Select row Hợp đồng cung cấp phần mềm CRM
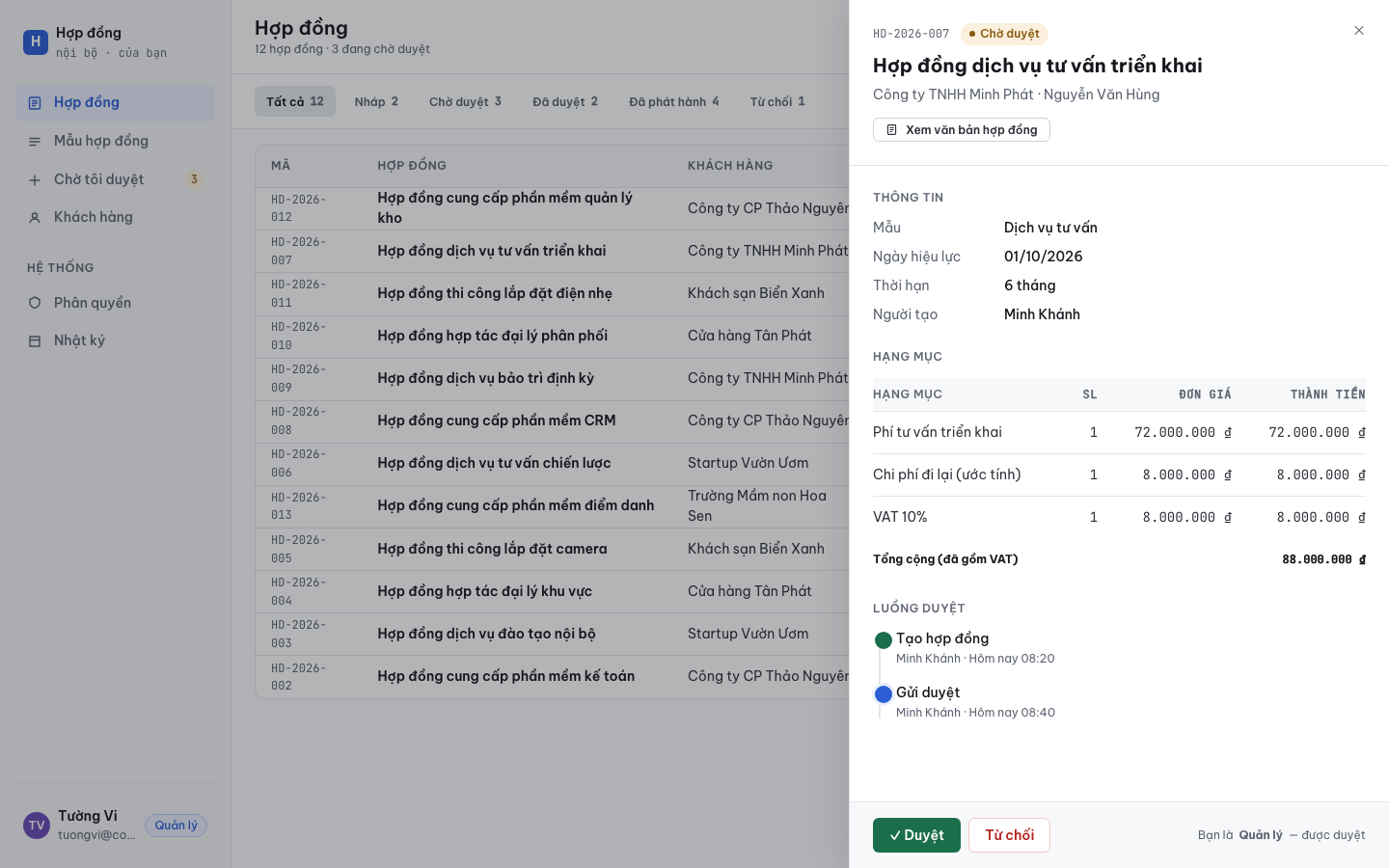This screenshot has width=1389, height=868. click(552, 420)
